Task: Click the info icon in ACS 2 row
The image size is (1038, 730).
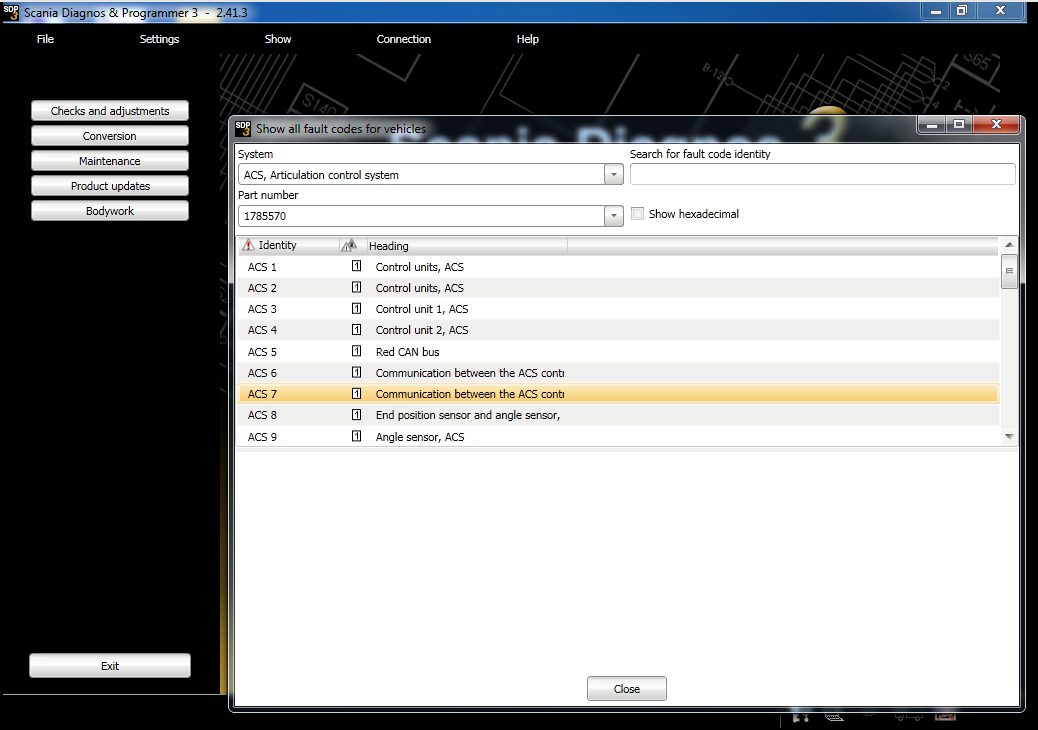Action: pos(356,287)
